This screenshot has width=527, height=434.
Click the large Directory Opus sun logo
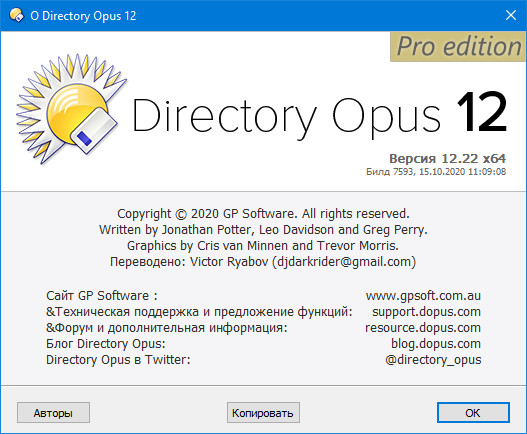(71, 108)
